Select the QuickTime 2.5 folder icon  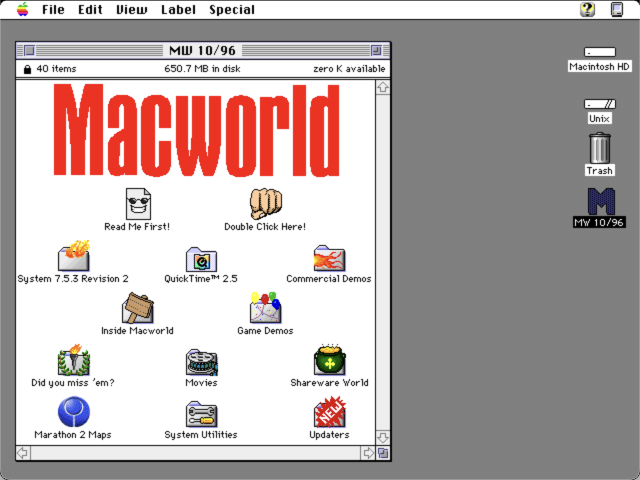pos(201,259)
